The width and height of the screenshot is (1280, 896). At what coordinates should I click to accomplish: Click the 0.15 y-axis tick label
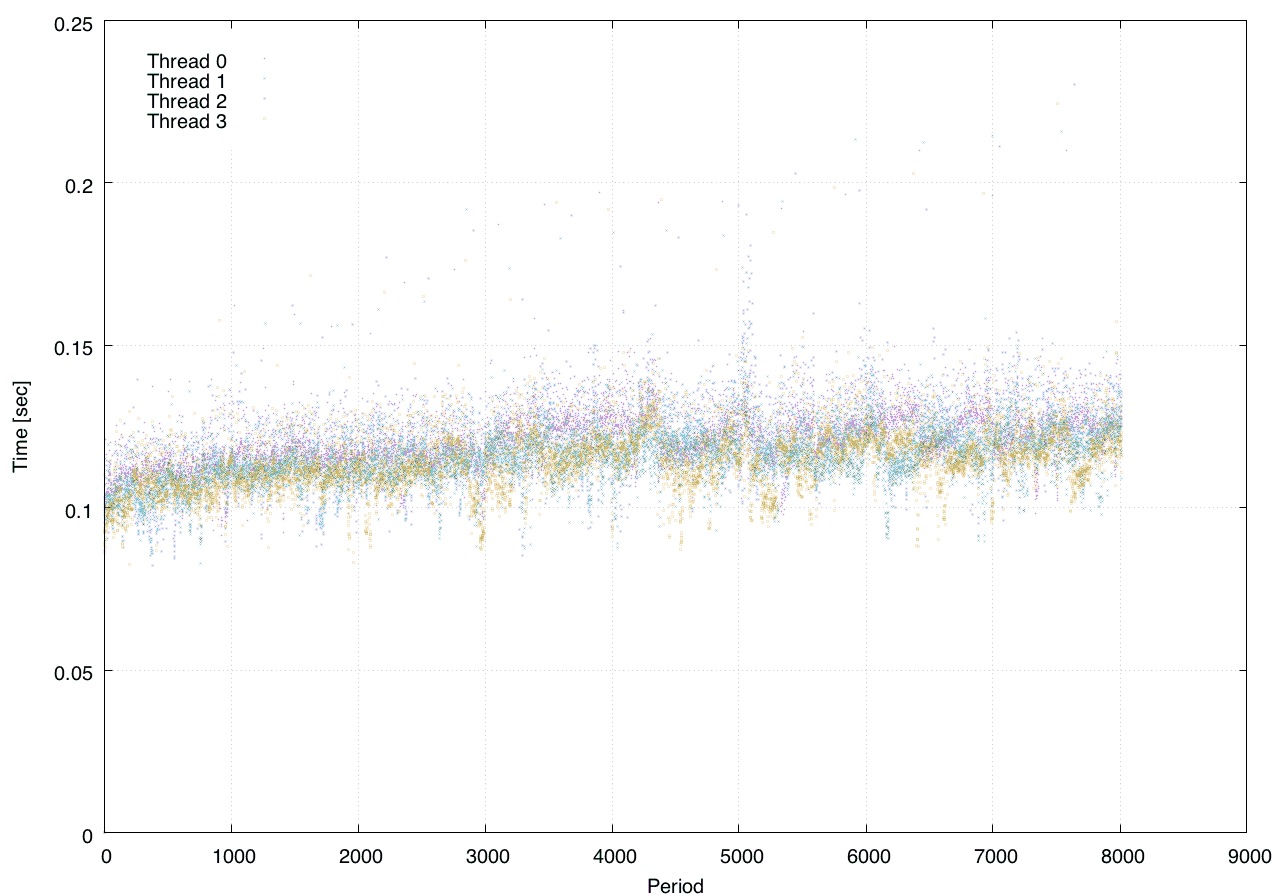tap(71, 346)
